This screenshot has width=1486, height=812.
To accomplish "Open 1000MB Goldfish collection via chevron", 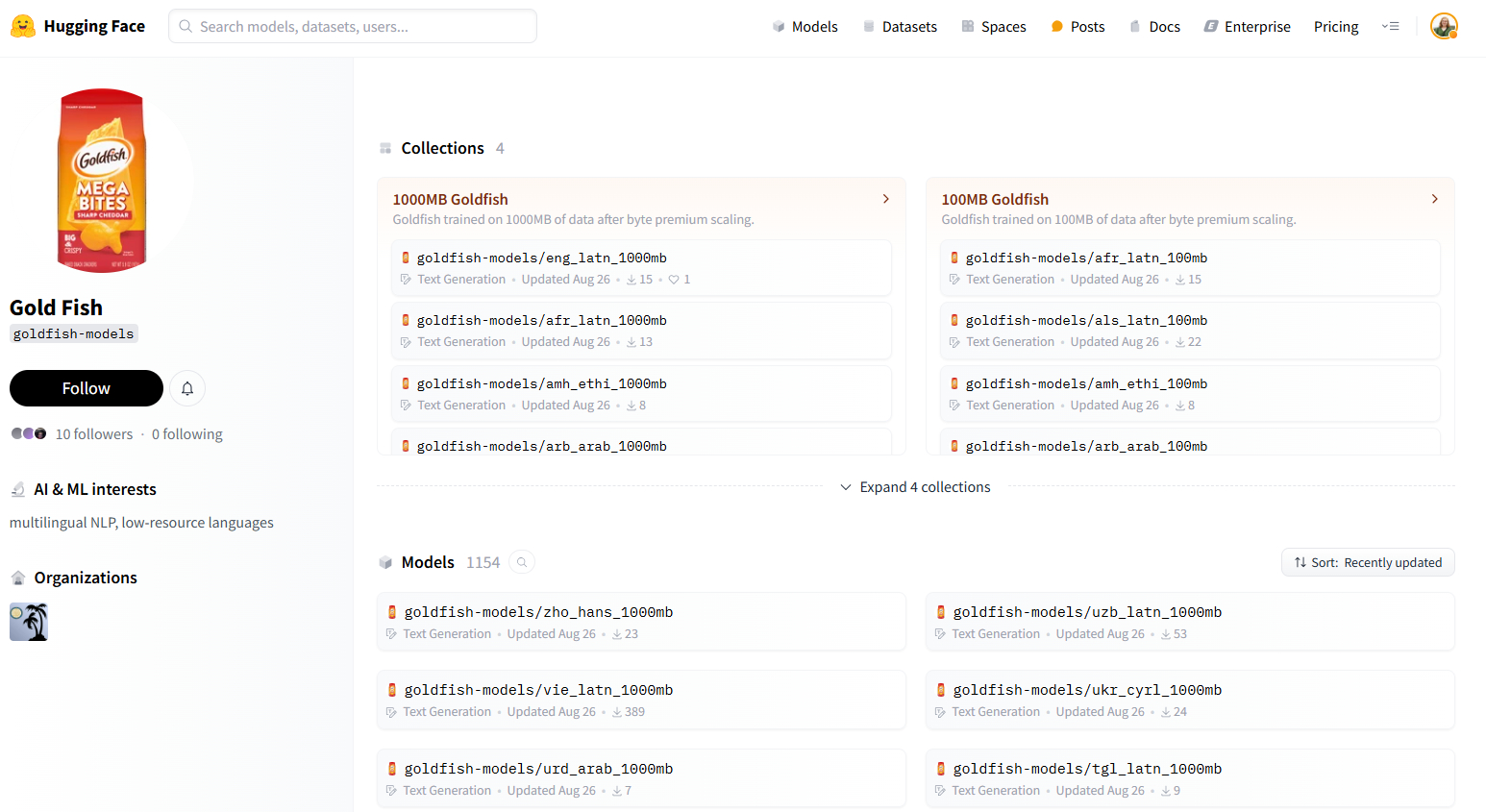I will tap(885, 199).
